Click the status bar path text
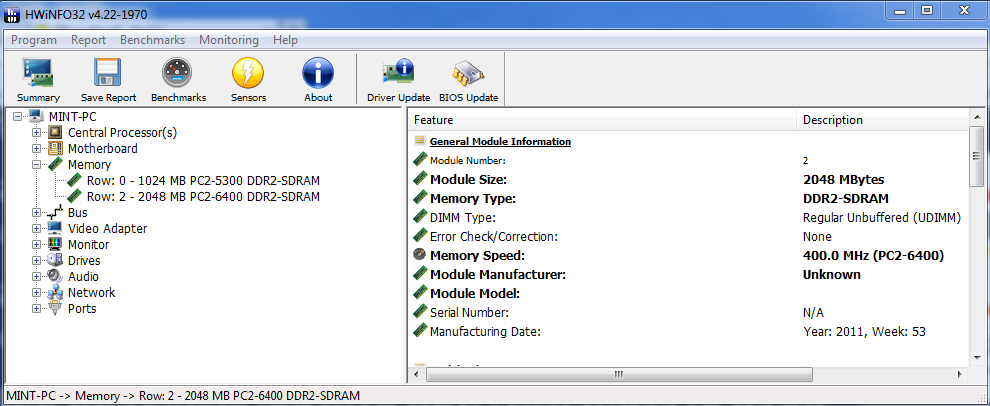Image resolution: width=990 pixels, height=406 pixels. coord(183,396)
